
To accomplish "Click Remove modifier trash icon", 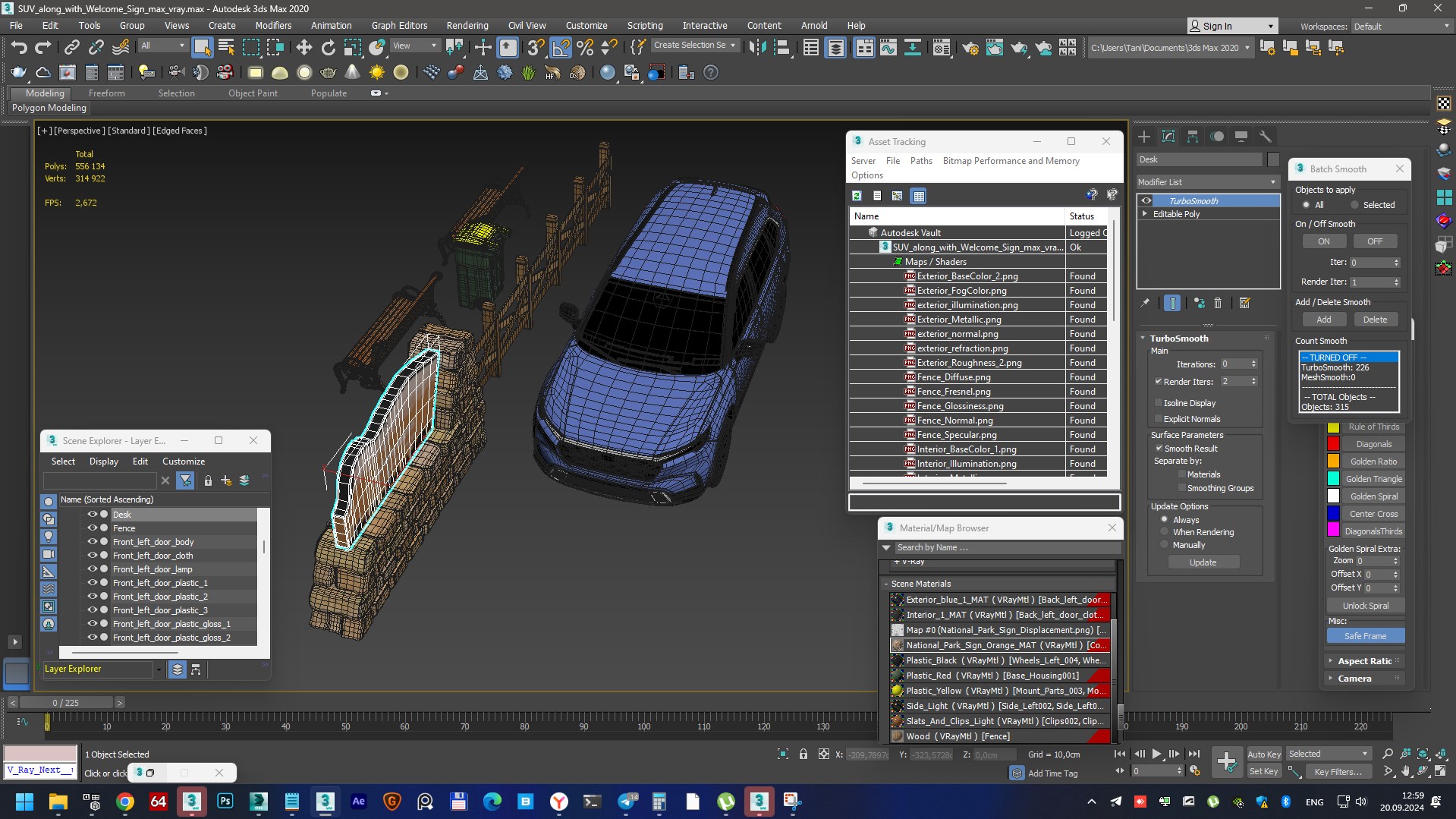I will click(x=1218, y=303).
